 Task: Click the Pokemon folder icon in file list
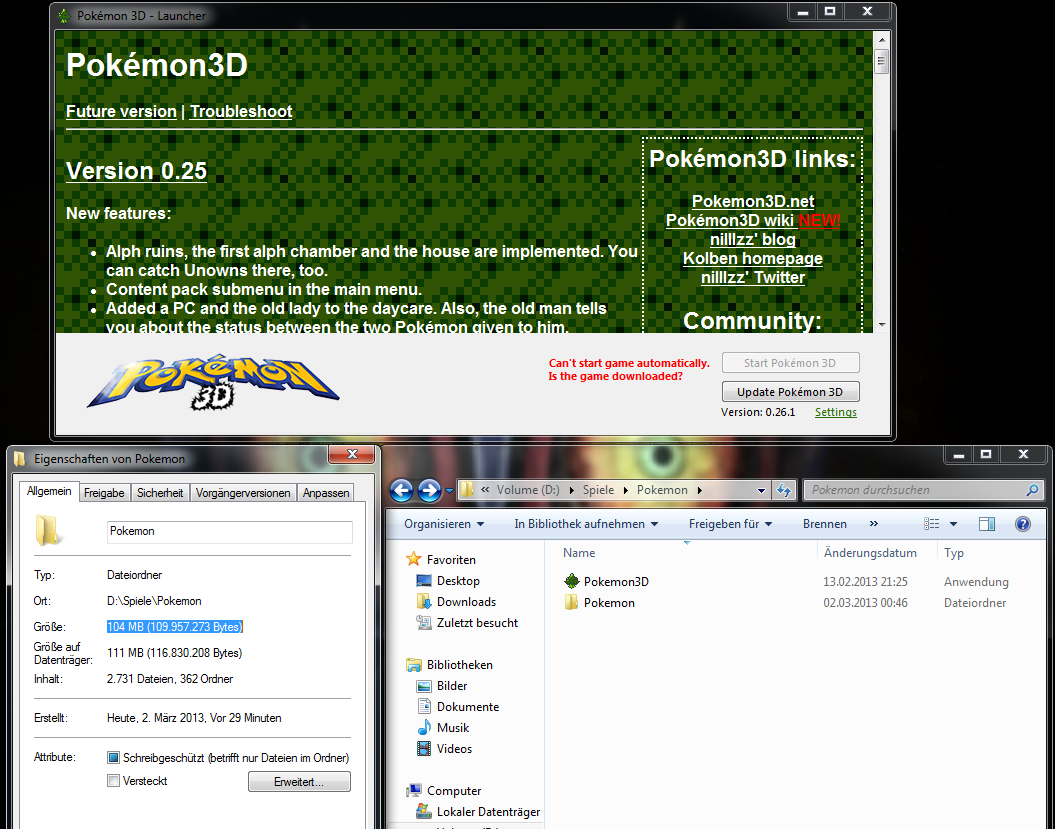[x=571, y=602]
